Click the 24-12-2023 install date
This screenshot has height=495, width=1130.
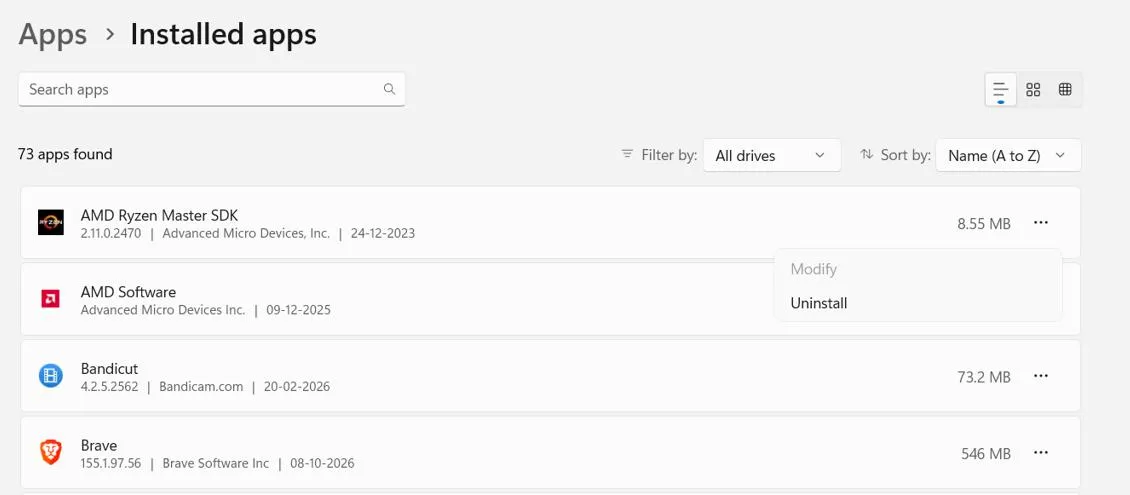pos(383,233)
